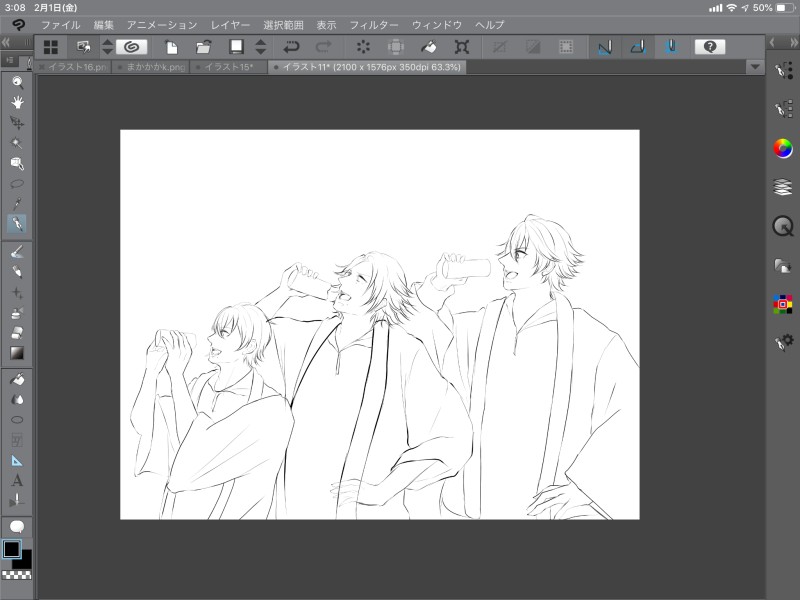This screenshot has height=600, width=800.
Task: Select the Zoom magnifier tool
Action: click(17, 82)
